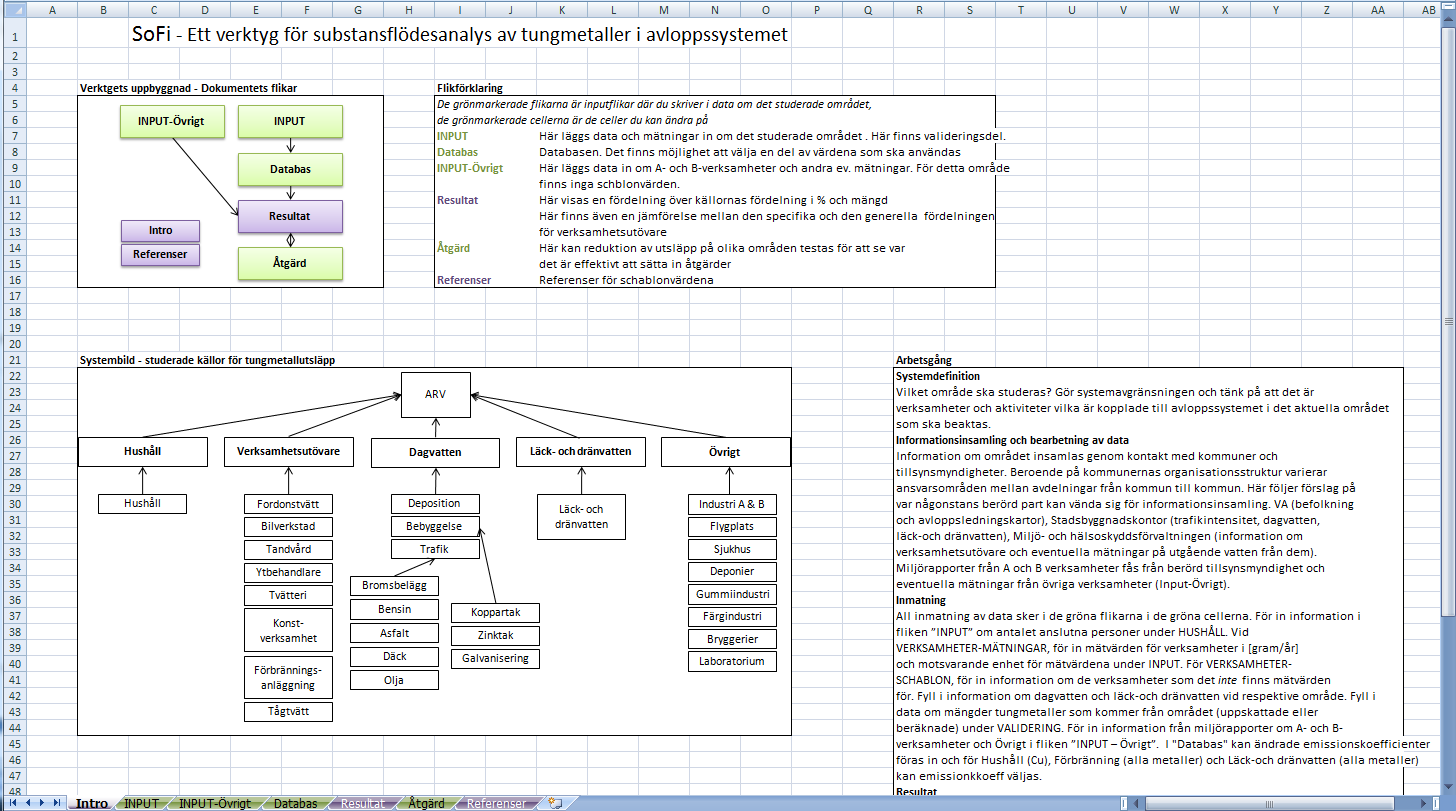Go to first sheet tab arrow

[12, 803]
